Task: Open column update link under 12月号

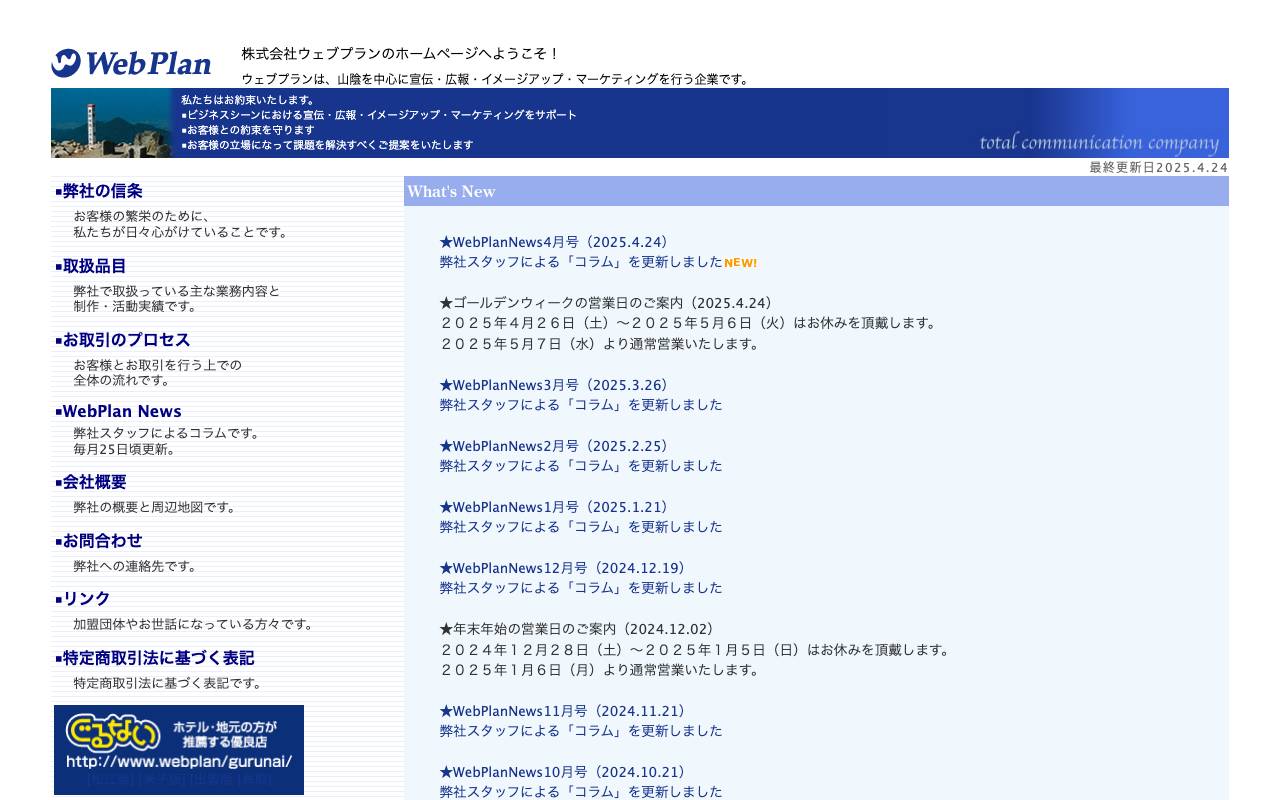Action: click(x=581, y=588)
